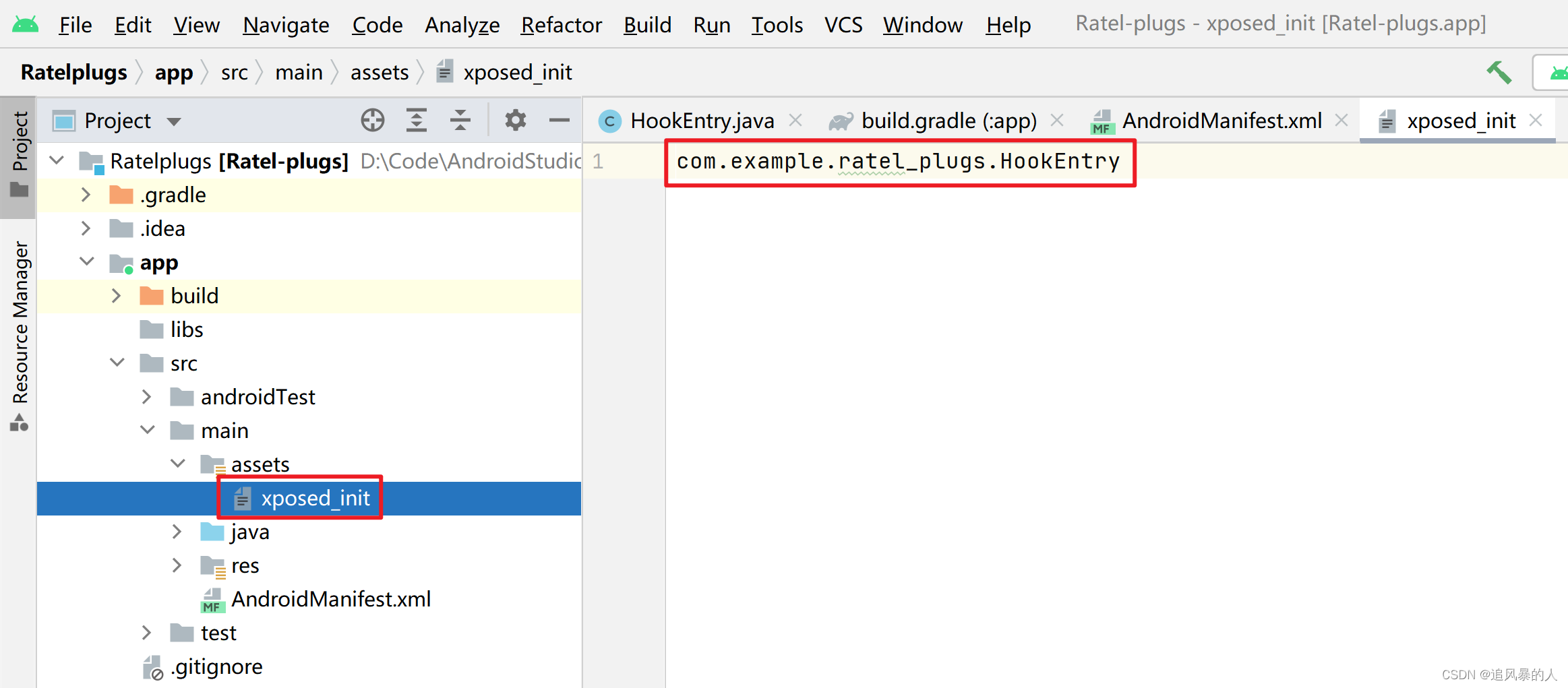The image size is (1568, 688).
Task: Open the Build menu
Action: point(647,25)
